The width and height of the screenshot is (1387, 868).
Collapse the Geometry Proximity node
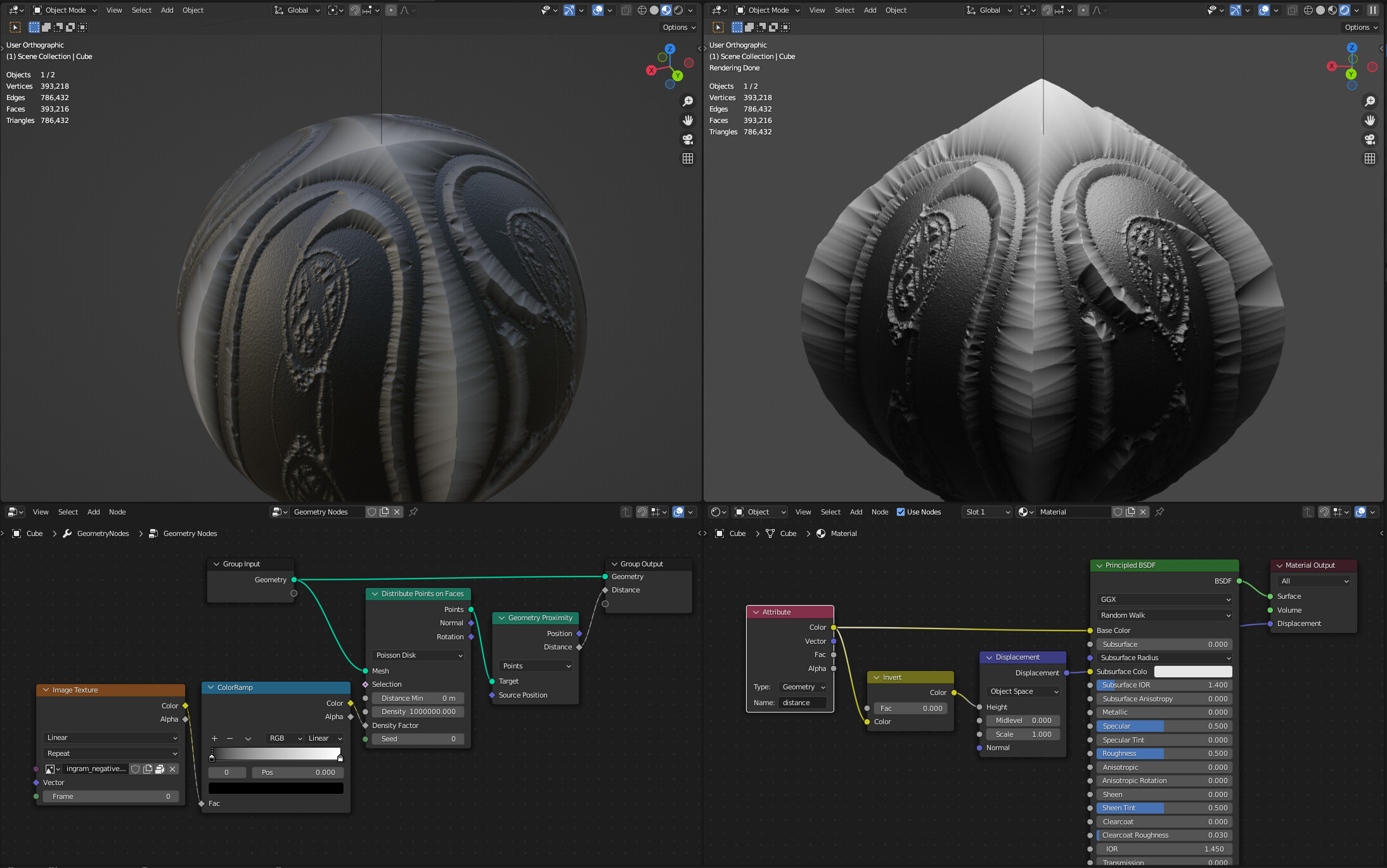(x=501, y=618)
